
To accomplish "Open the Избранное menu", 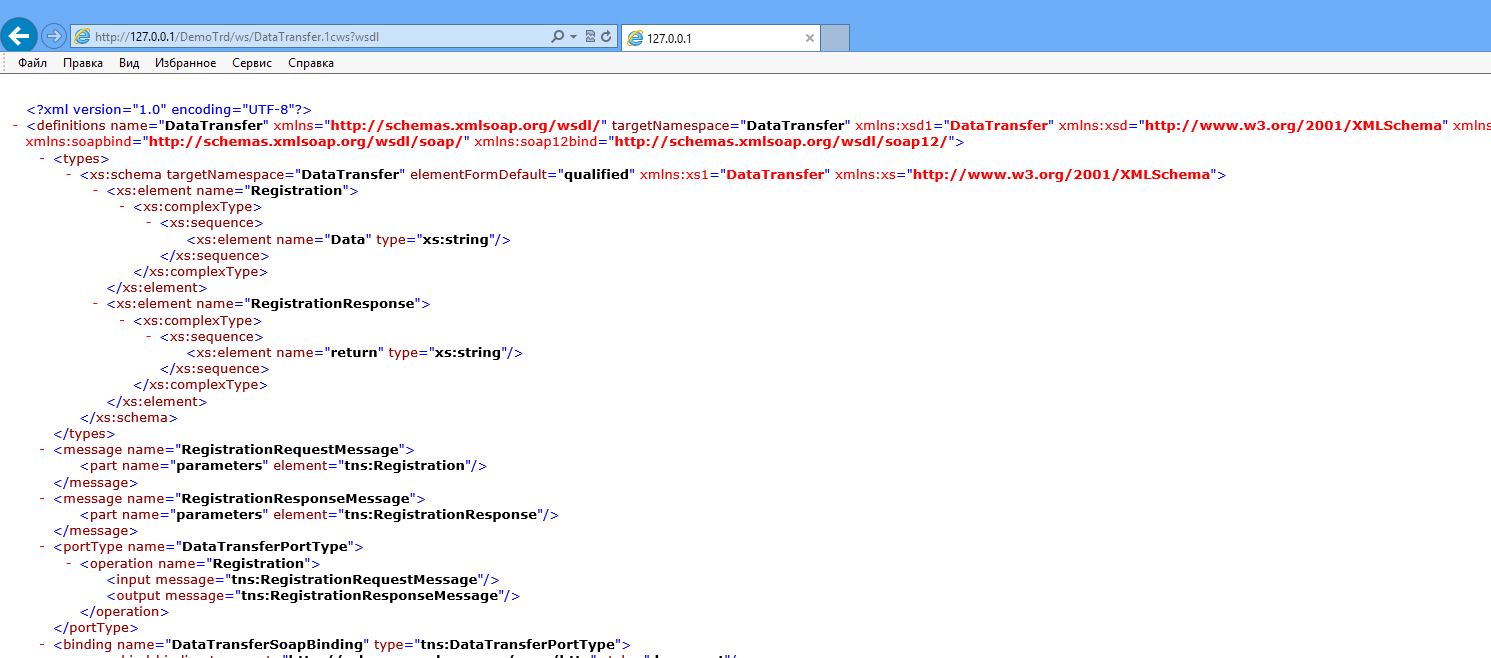I will (185, 63).
